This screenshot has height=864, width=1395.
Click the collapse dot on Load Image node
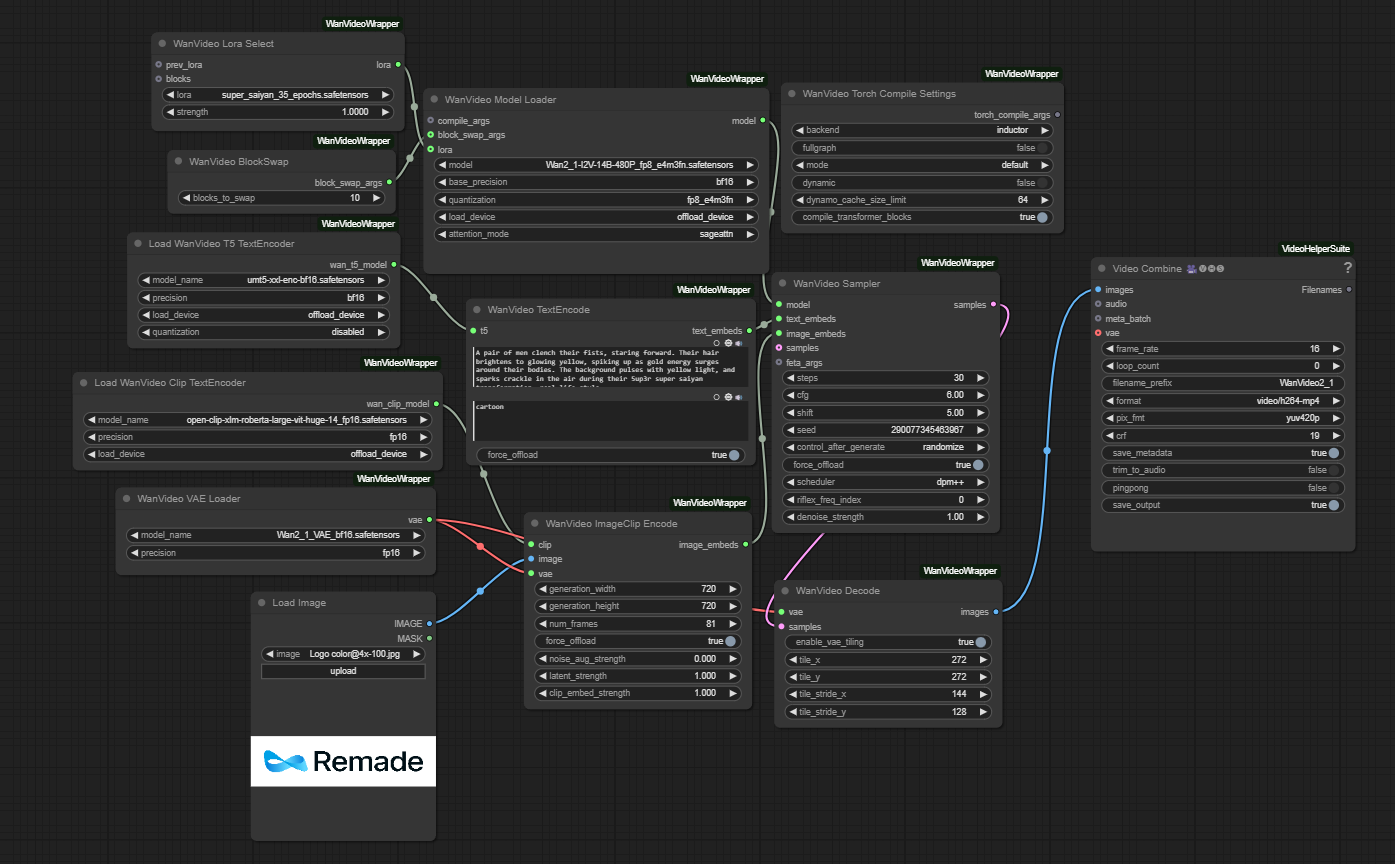262,602
